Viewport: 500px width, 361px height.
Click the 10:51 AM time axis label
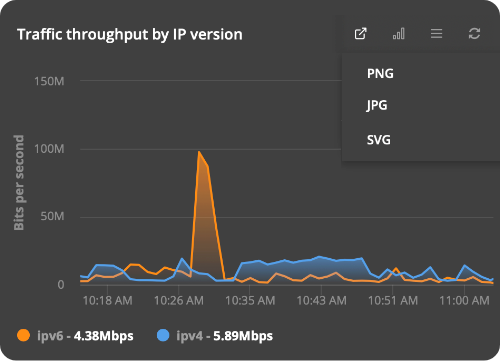(x=393, y=301)
